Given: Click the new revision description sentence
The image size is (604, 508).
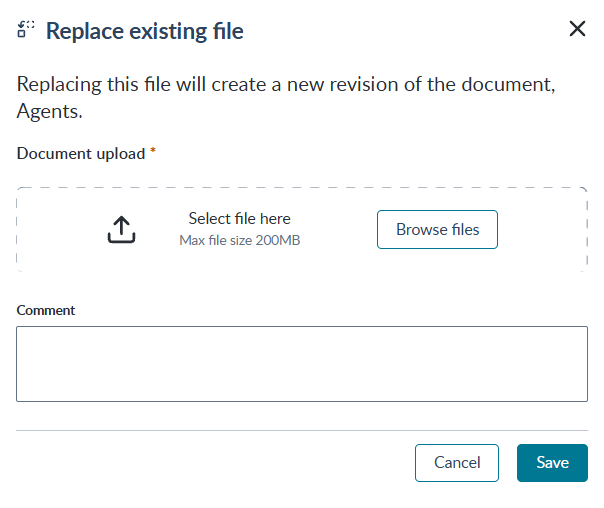Looking at the screenshot, I should 286,97.
